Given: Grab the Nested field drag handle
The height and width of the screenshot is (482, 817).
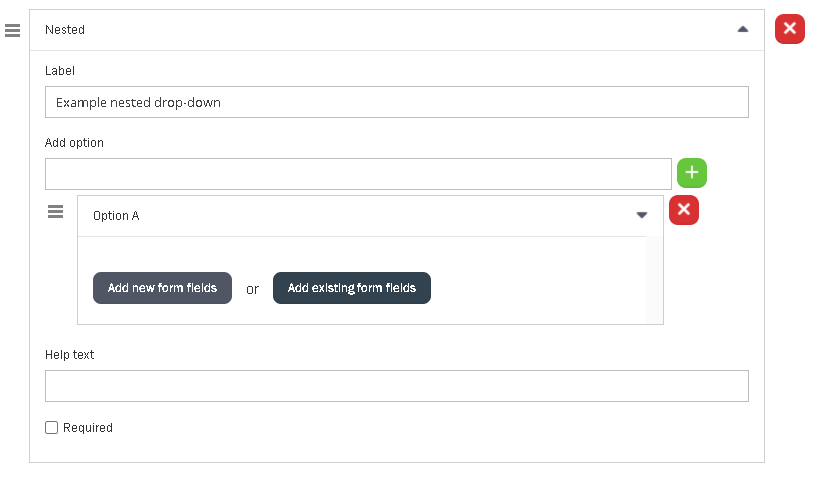Looking at the screenshot, I should [13, 30].
